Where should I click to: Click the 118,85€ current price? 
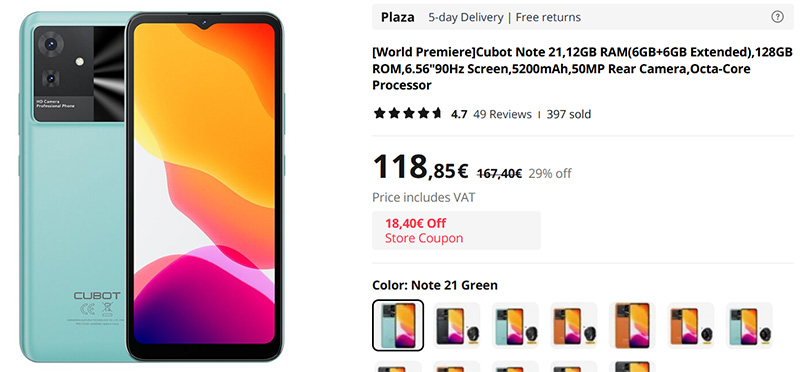pyautogui.click(x=420, y=167)
